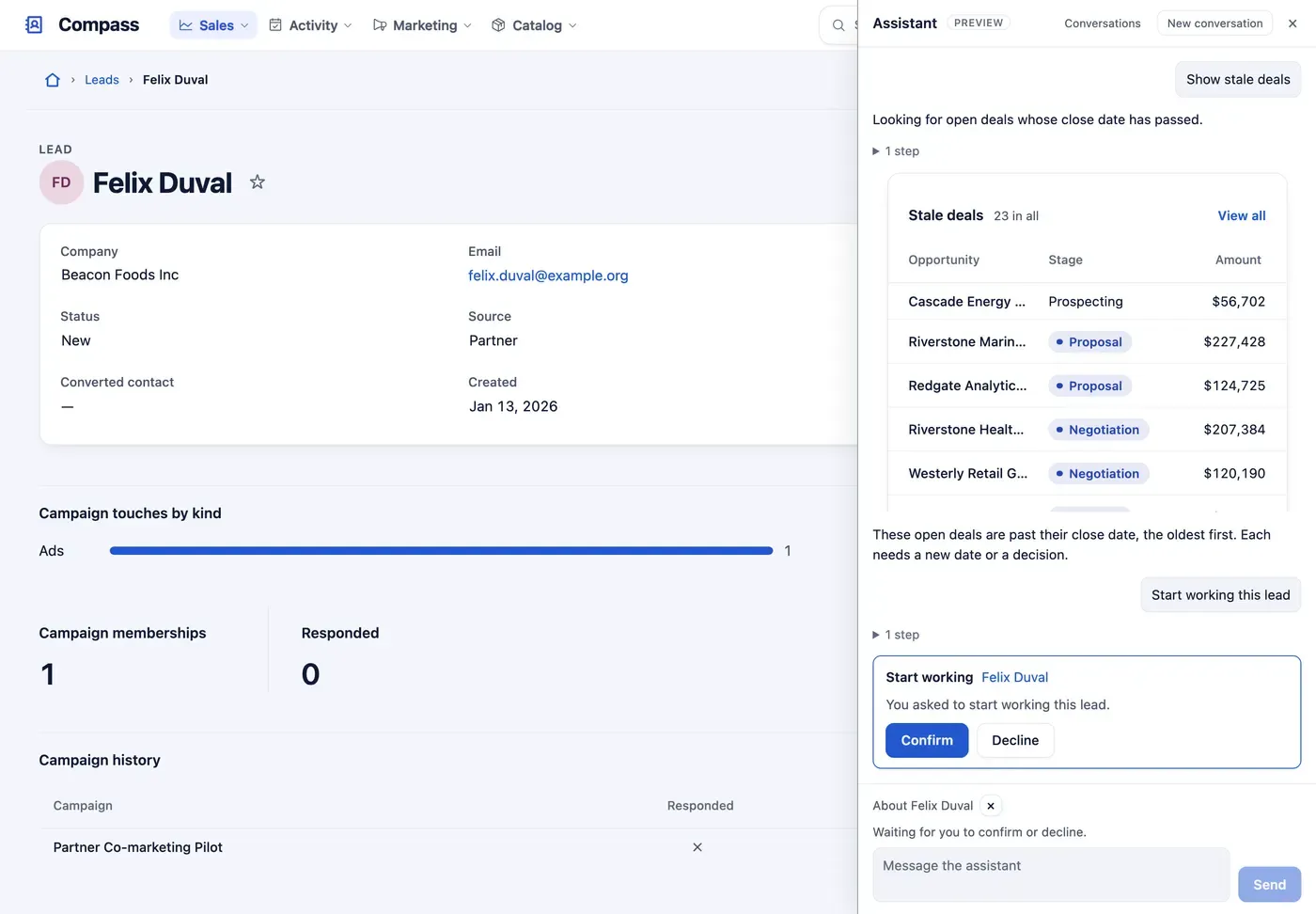Click the $227,428 amount cell
The height and width of the screenshot is (914, 1316).
pos(1234,342)
